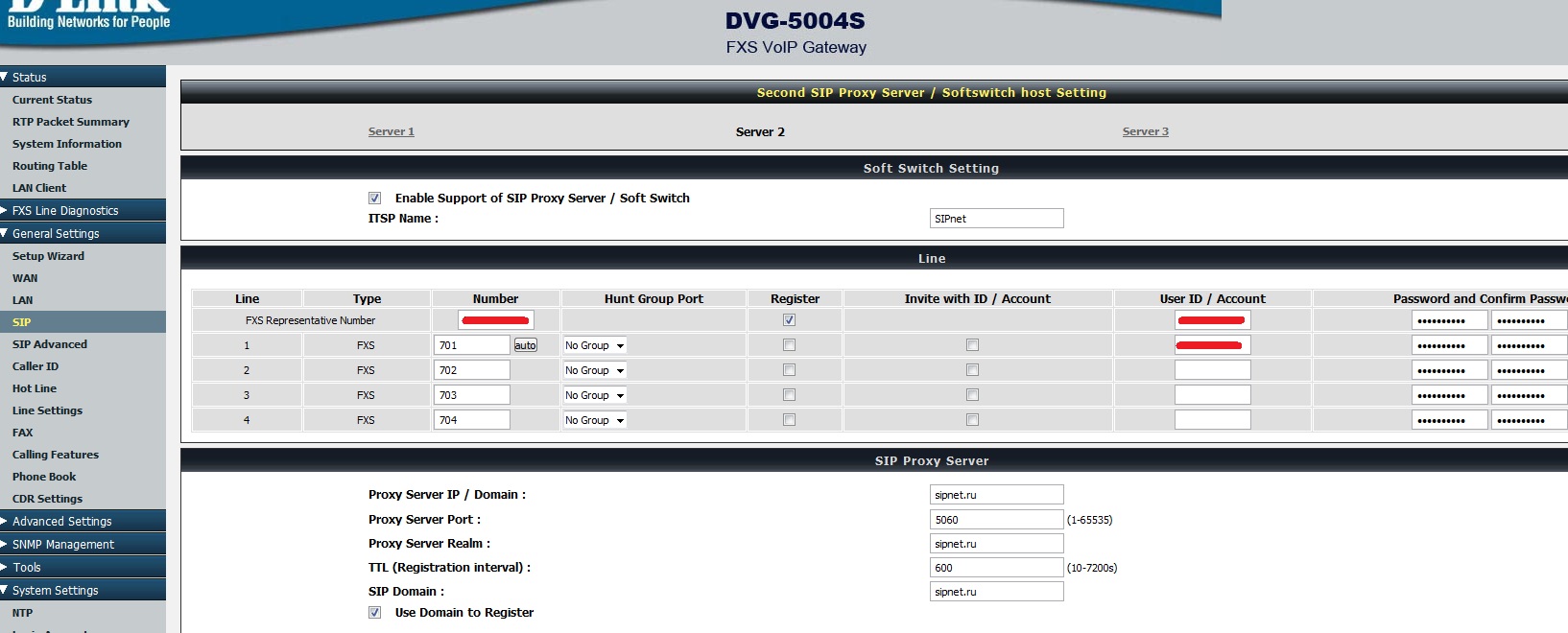
Task: Collapse the Status section in sidebar
Action: pyautogui.click(x=29, y=77)
